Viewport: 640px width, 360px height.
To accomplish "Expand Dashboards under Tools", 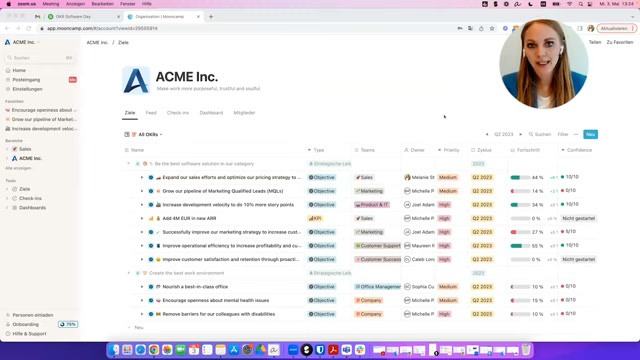I will [7, 208].
